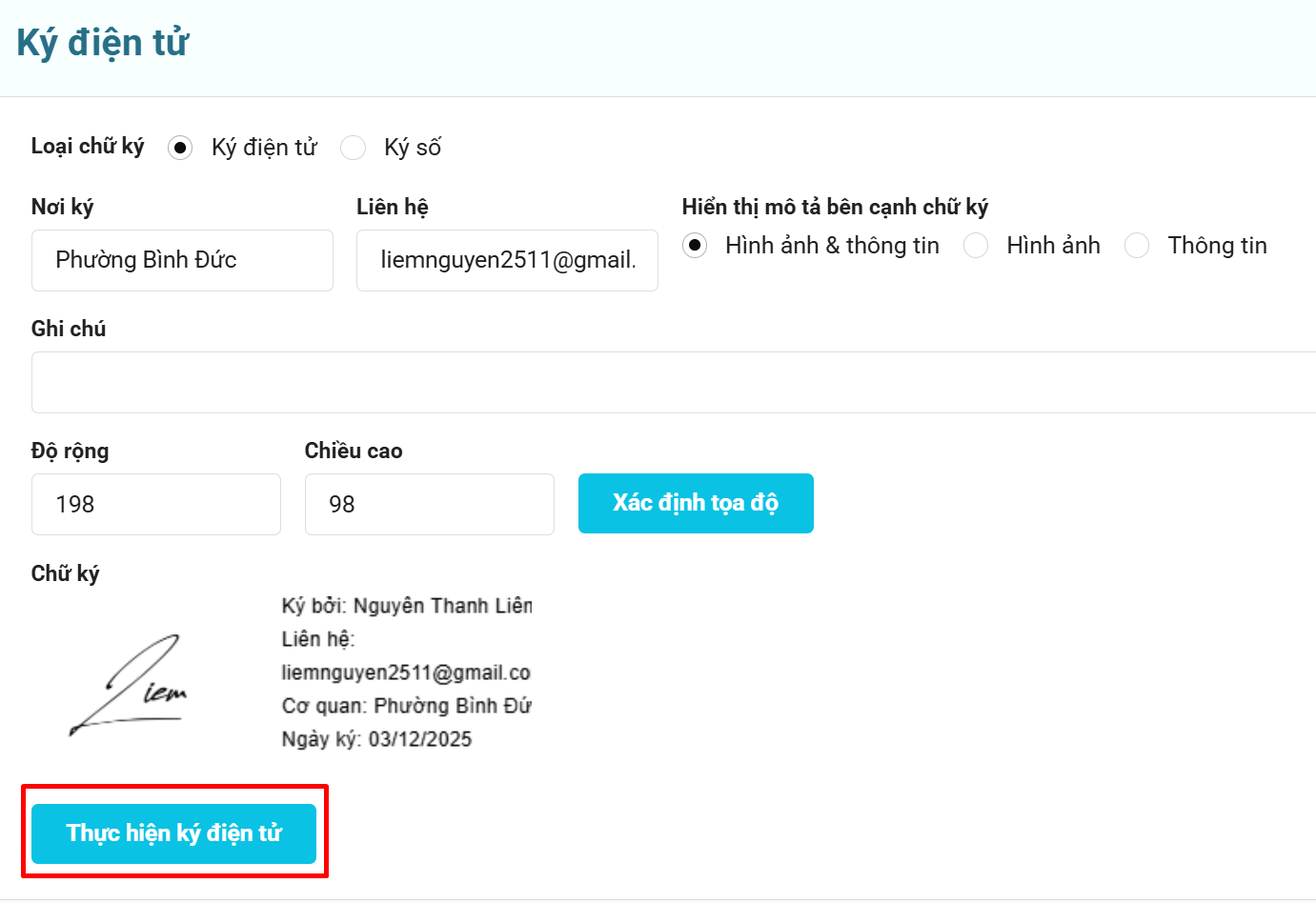This screenshot has height=903, width=1316.
Task: Click the 'Hiển thị mô tả bên cạnh chữ ký' label
Action: (x=835, y=207)
